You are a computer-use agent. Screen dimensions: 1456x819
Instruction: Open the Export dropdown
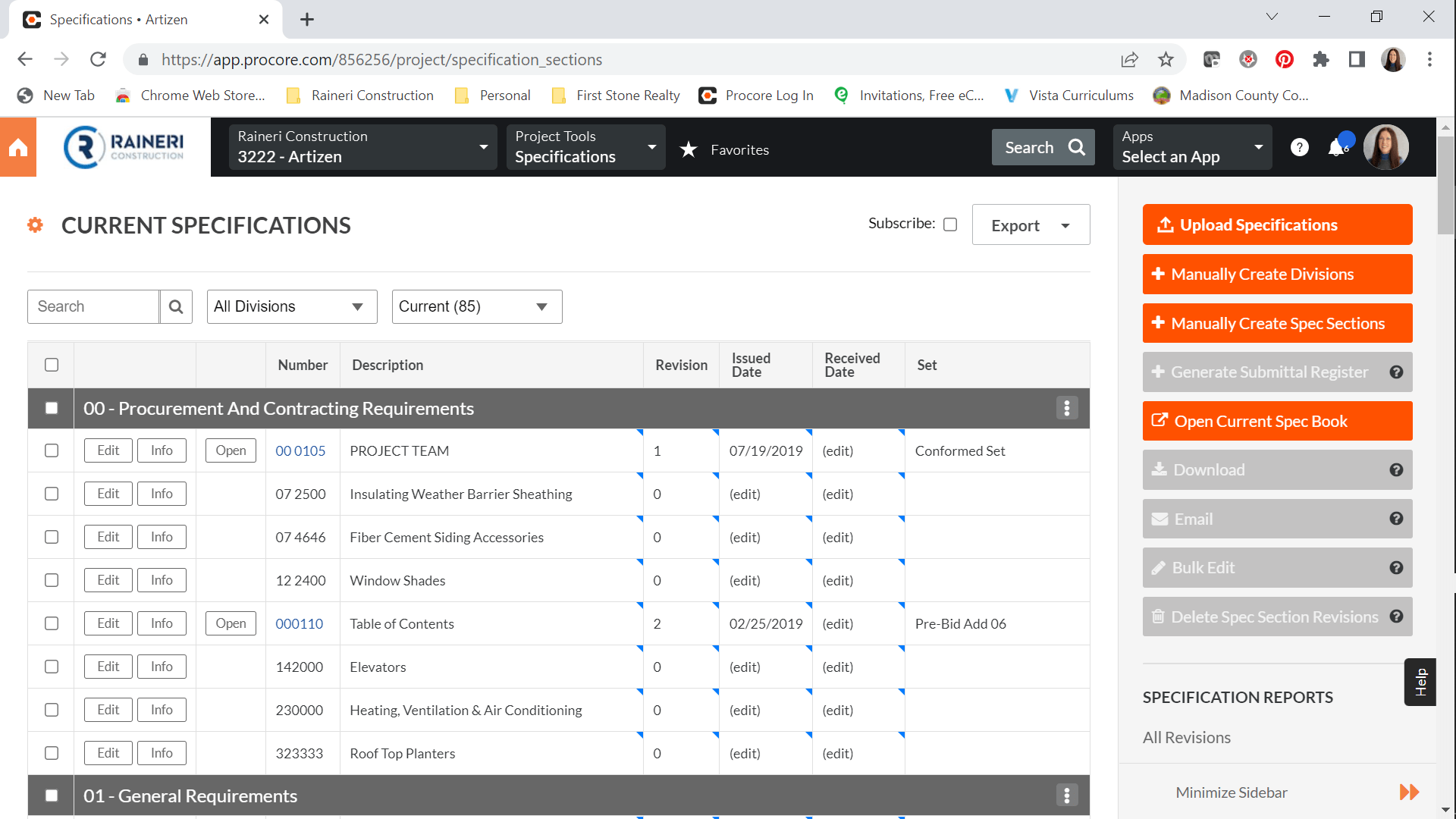pyautogui.click(x=1031, y=225)
